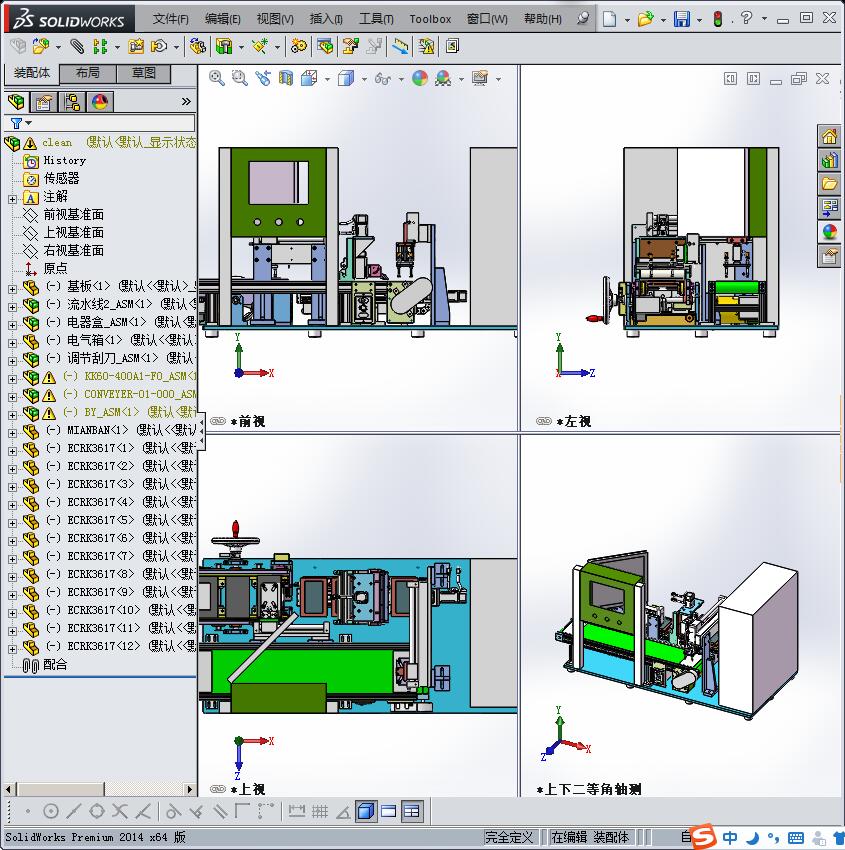The height and width of the screenshot is (850, 845).
Task: Click the Show Hidden Components icon
Action: click(198, 47)
